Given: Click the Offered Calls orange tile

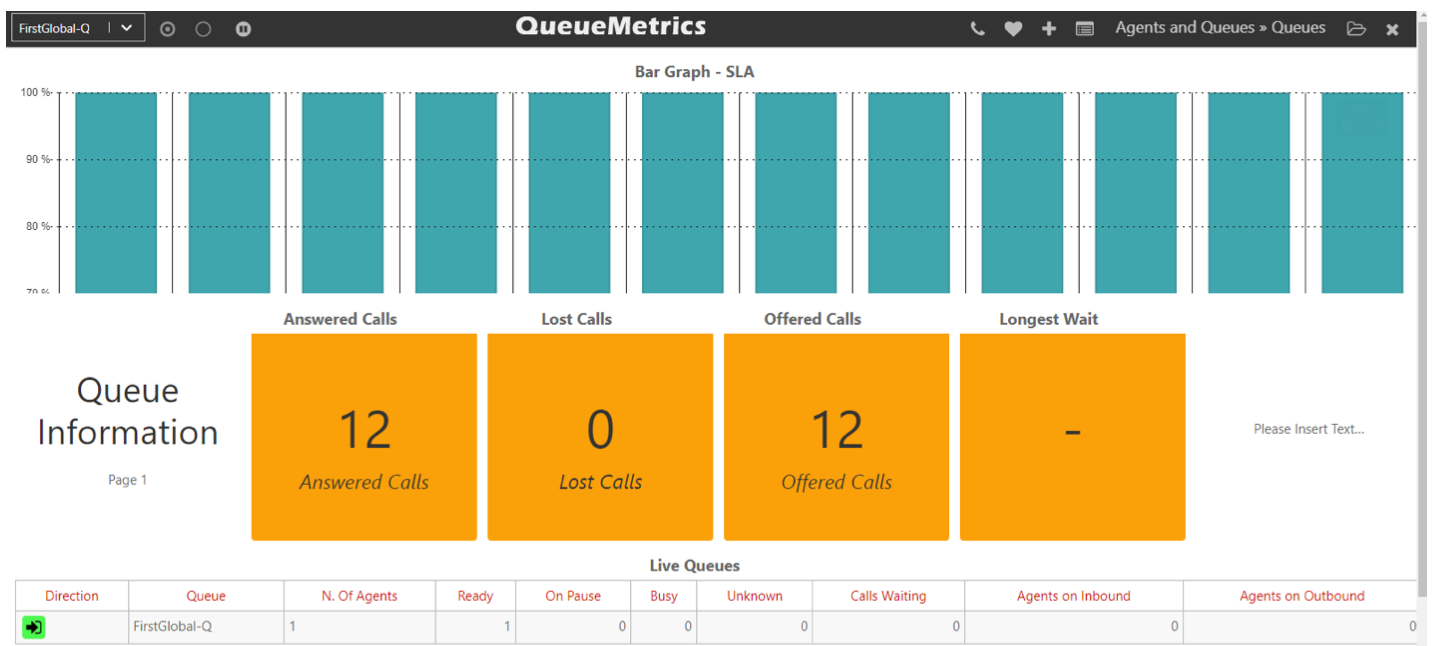Looking at the screenshot, I should click(836, 437).
